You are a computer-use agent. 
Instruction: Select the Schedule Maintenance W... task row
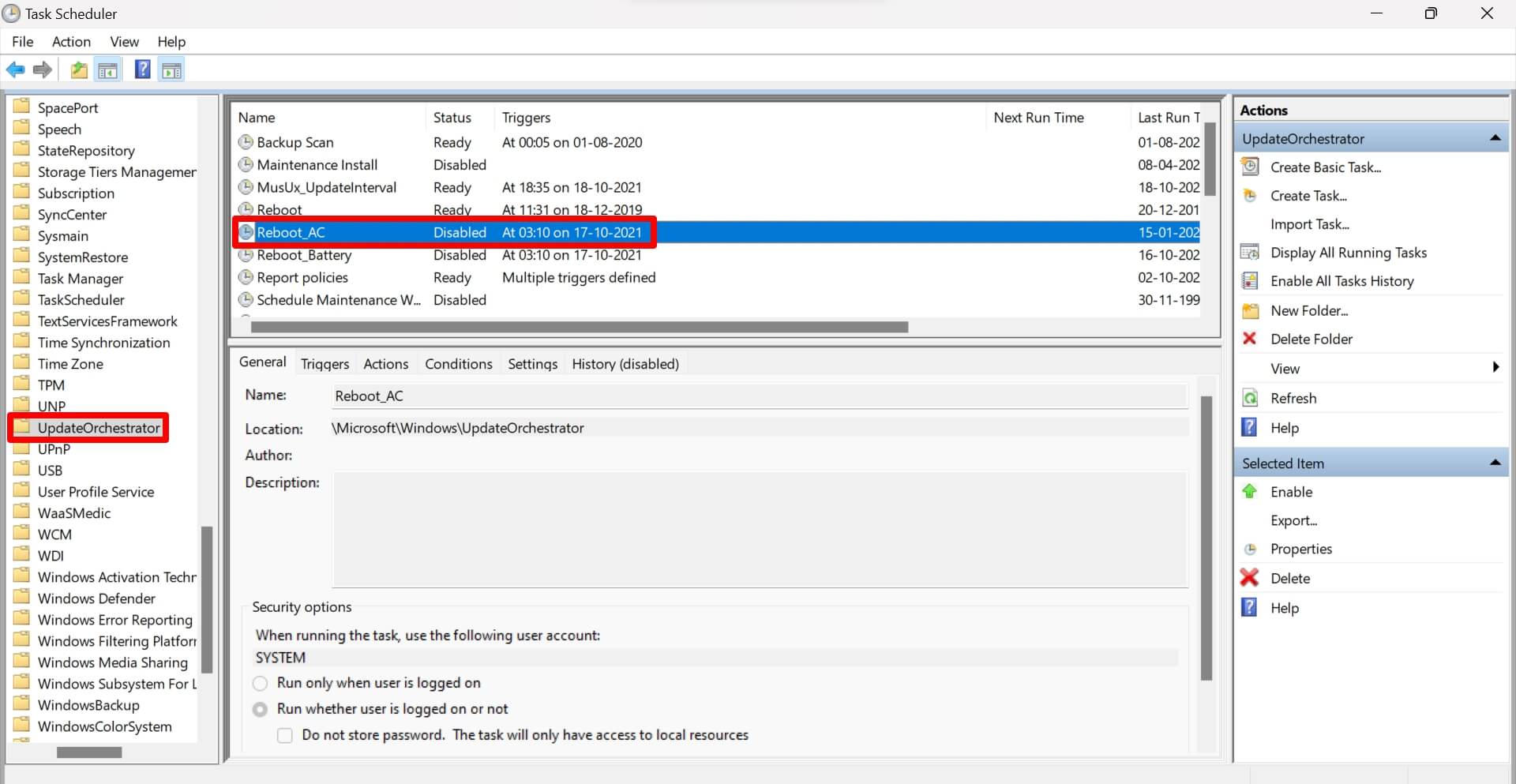(x=717, y=300)
